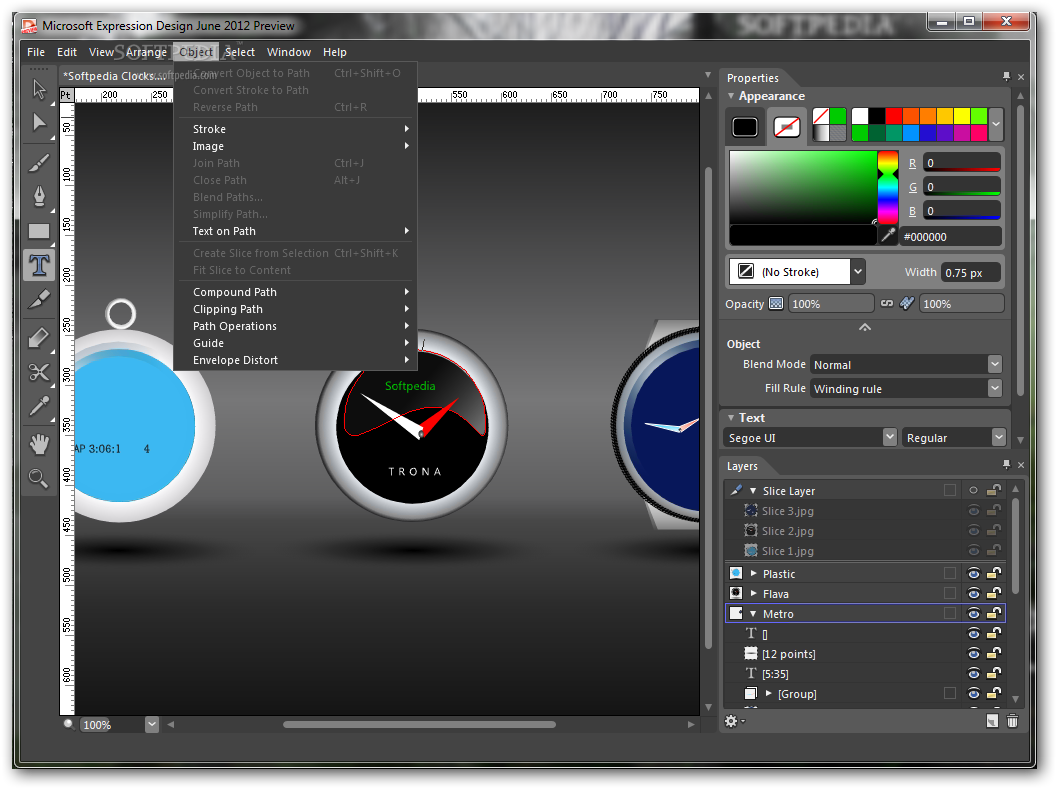Pick color with the eyedropper beside hex field
Image resolution: width=1057 pixels, height=789 pixels.
(888, 235)
